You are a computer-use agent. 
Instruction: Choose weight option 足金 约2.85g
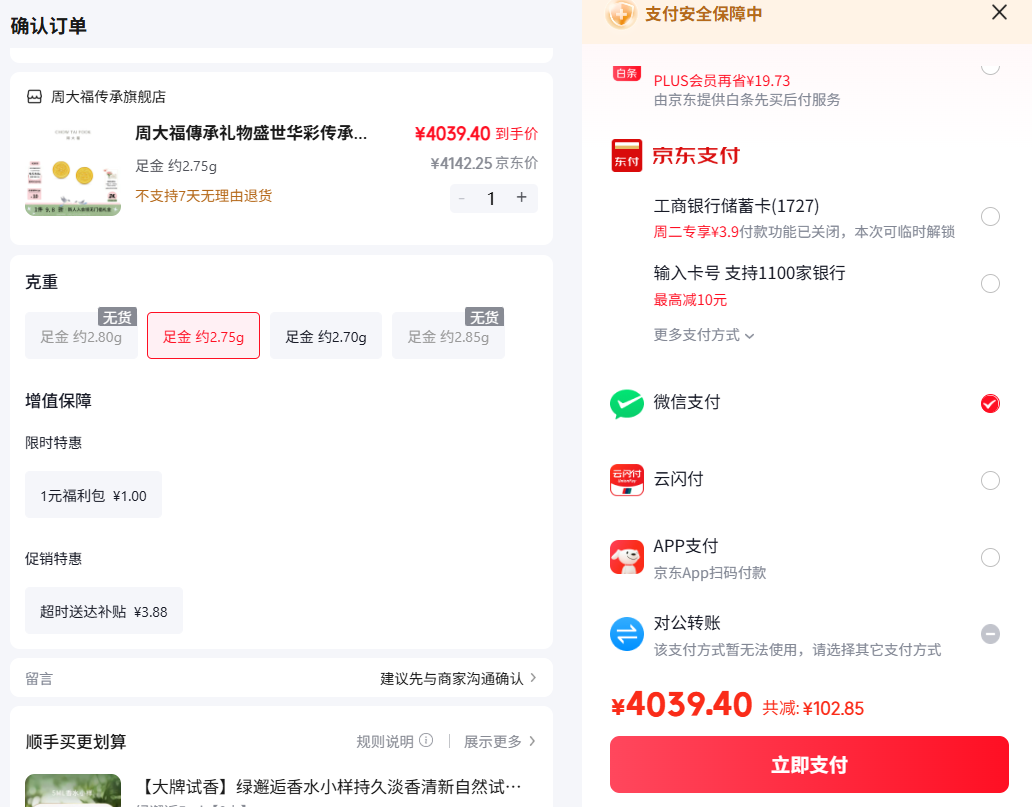coord(448,336)
